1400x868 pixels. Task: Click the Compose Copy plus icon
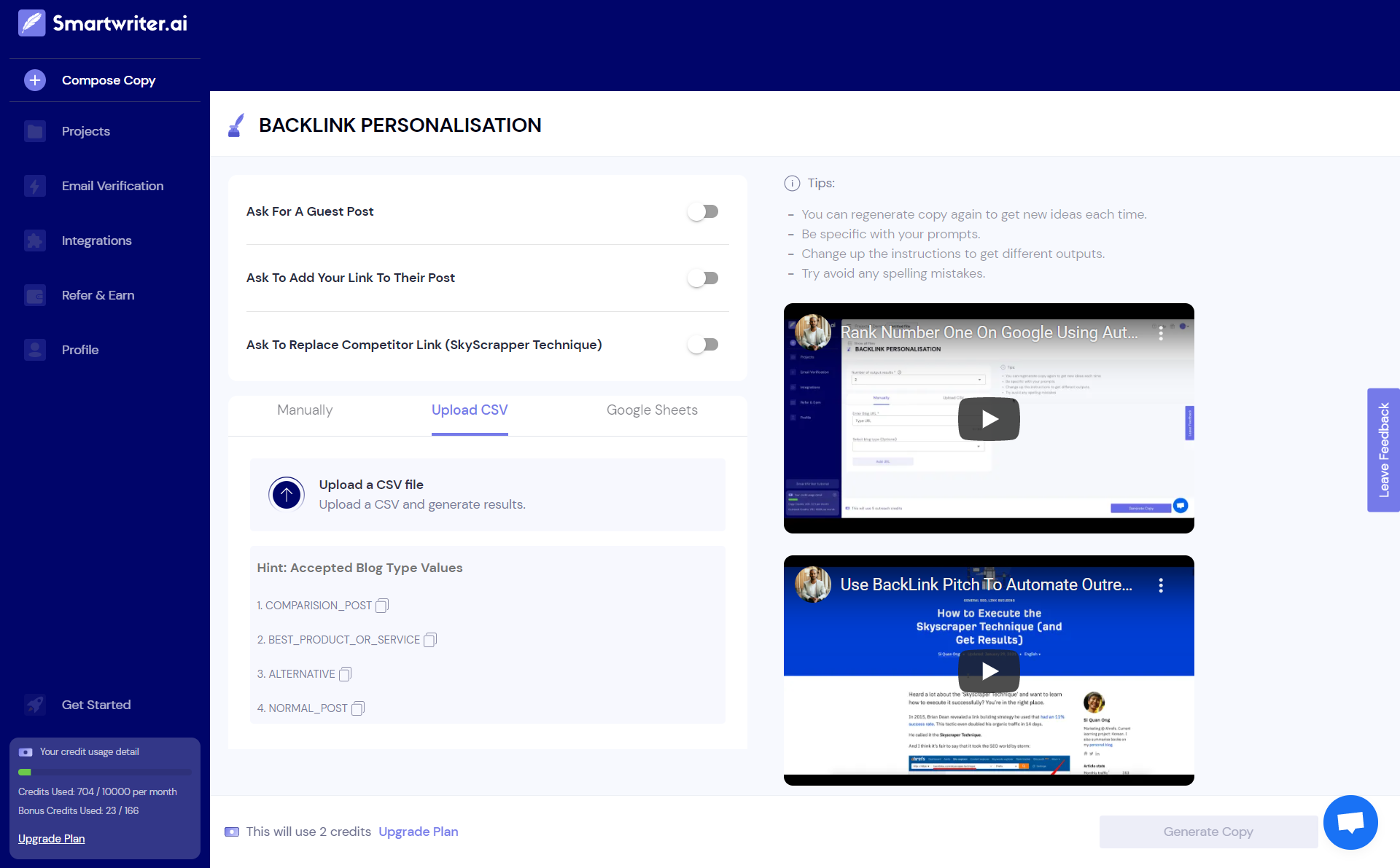coord(34,80)
